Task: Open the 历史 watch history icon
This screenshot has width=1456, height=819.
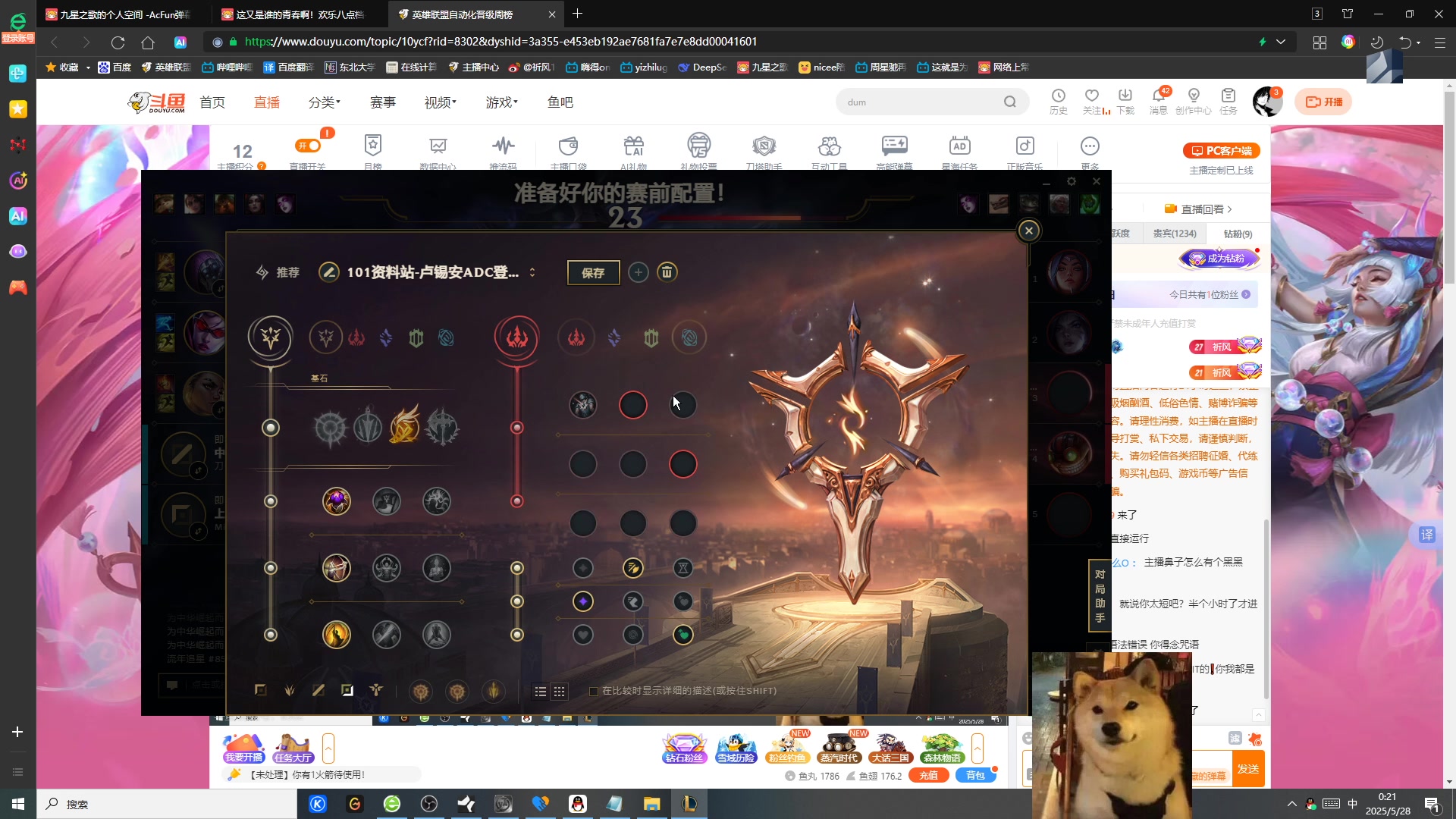Action: click(1058, 101)
